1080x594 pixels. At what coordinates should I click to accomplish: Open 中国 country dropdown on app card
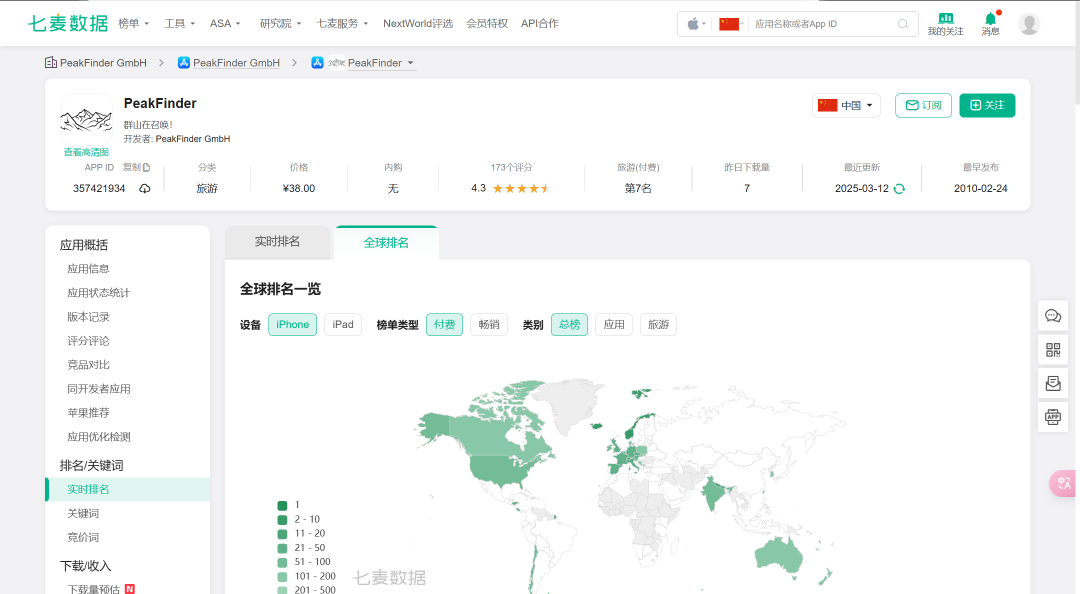click(846, 105)
